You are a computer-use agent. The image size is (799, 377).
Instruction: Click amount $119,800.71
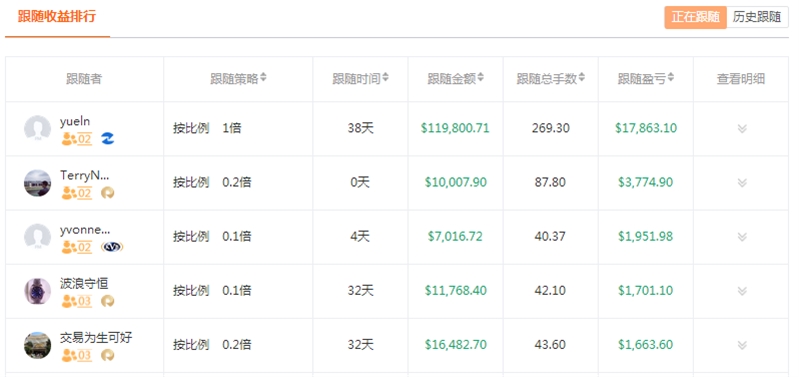point(455,128)
